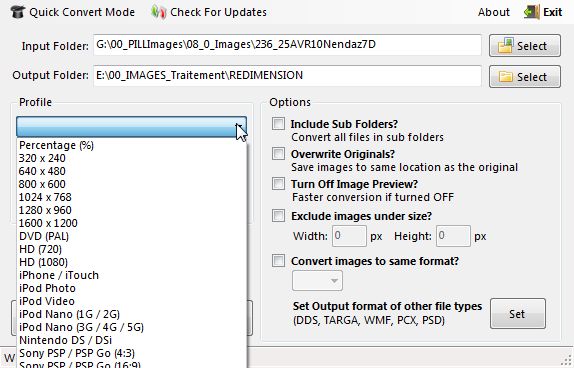The height and width of the screenshot is (368, 574).
Task: Collapse the Profile dropdown via its arrow
Action: pyautogui.click(x=239, y=127)
